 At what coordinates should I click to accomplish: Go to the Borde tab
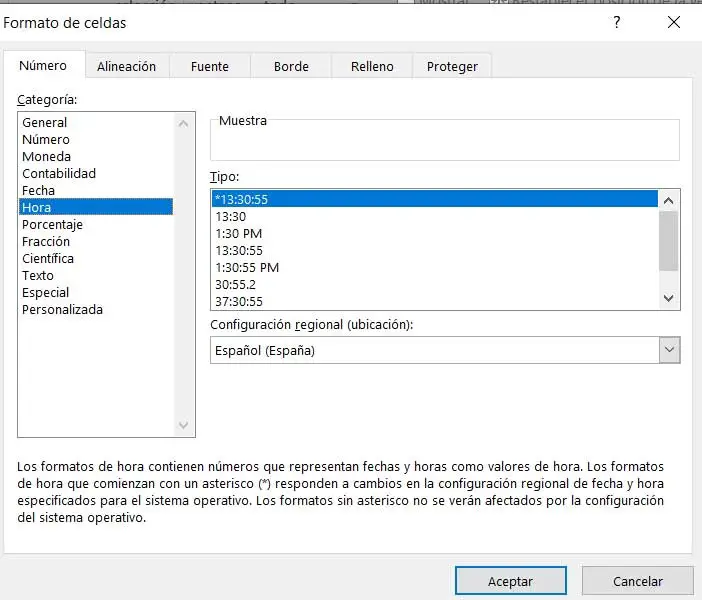pyautogui.click(x=291, y=66)
